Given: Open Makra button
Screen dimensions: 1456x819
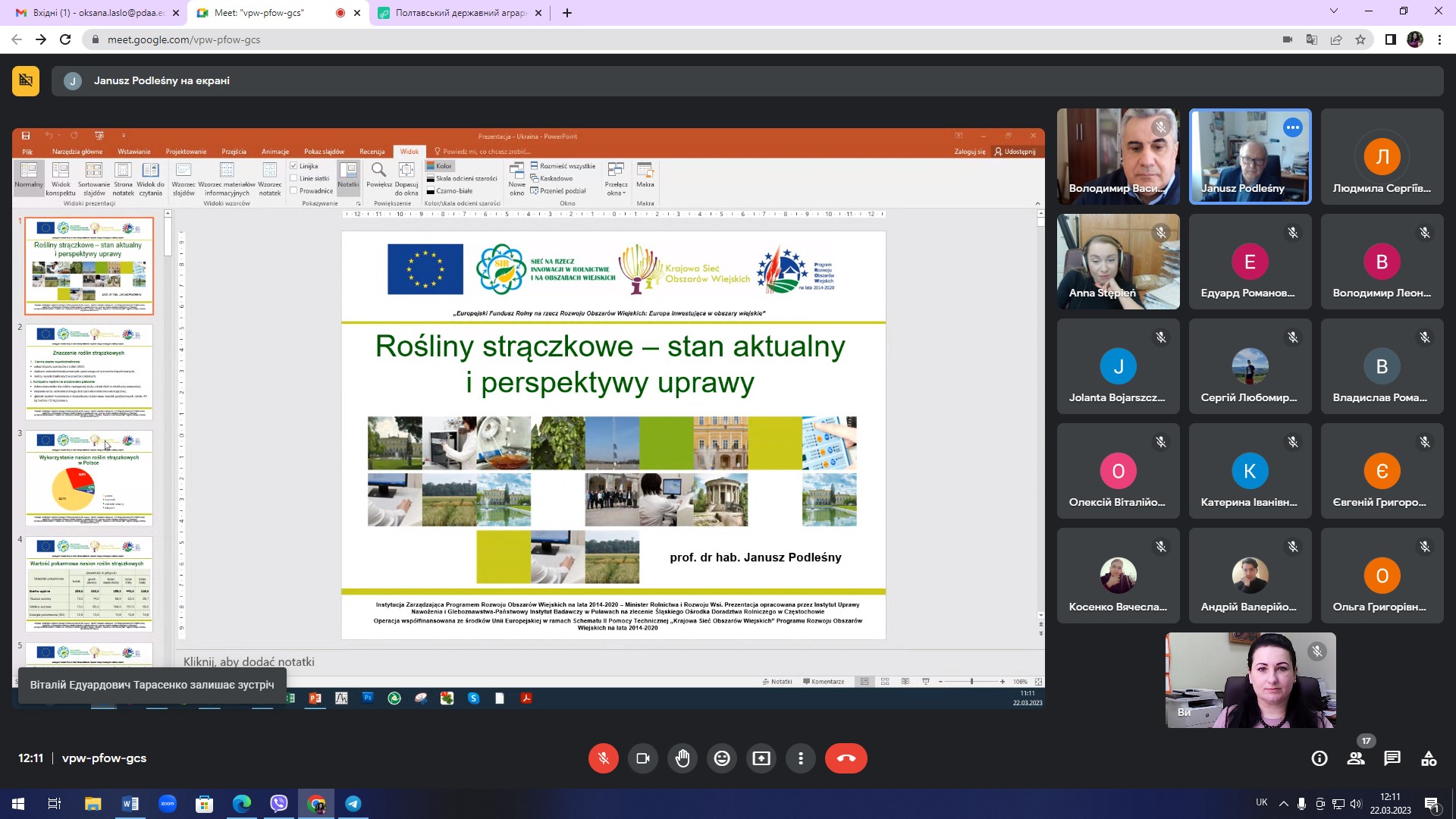Looking at the screenshot, I should (x=645, y=175).
